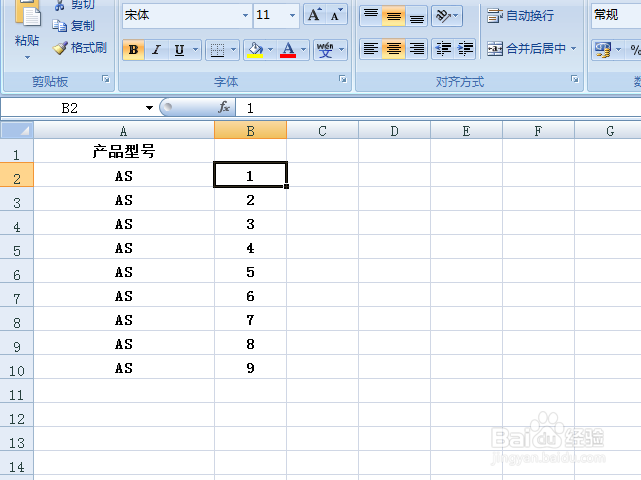Select column E header

(x=466, y=131)
